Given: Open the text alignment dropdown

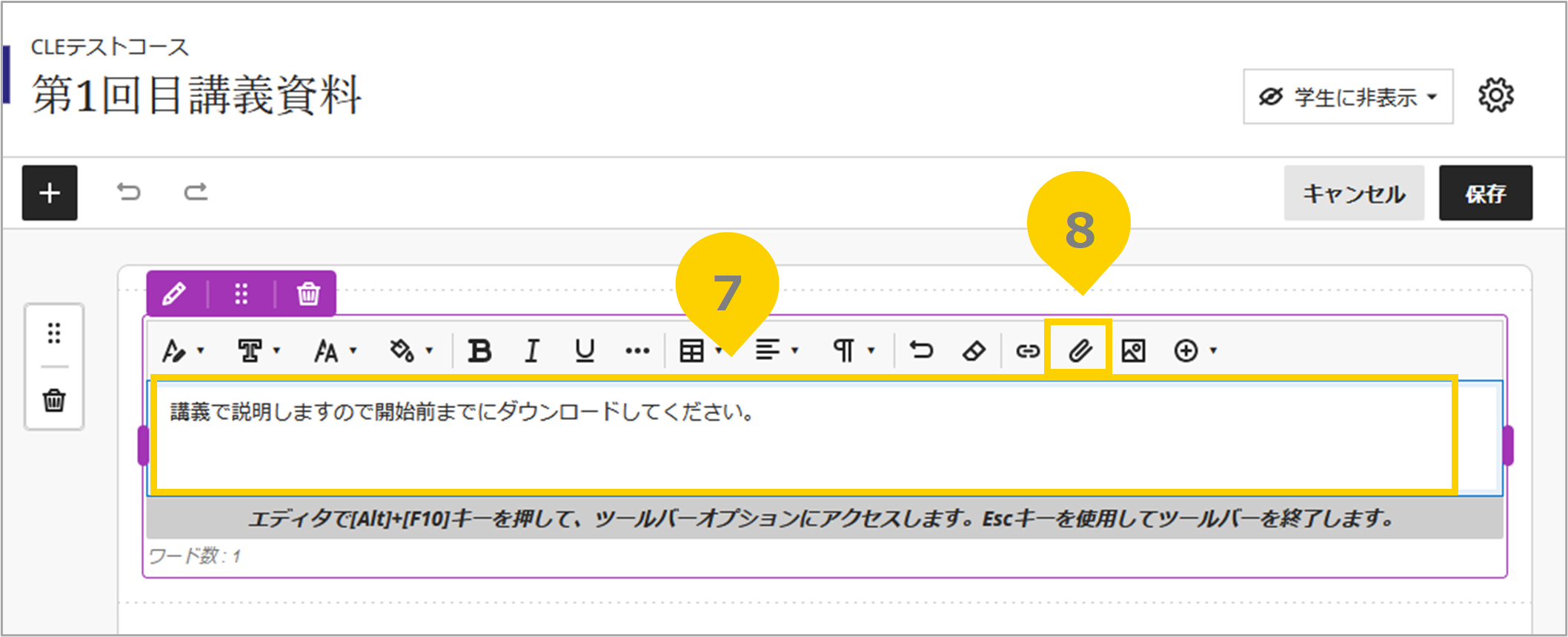Looking at the screenshot, I should (x=777, y=350).
